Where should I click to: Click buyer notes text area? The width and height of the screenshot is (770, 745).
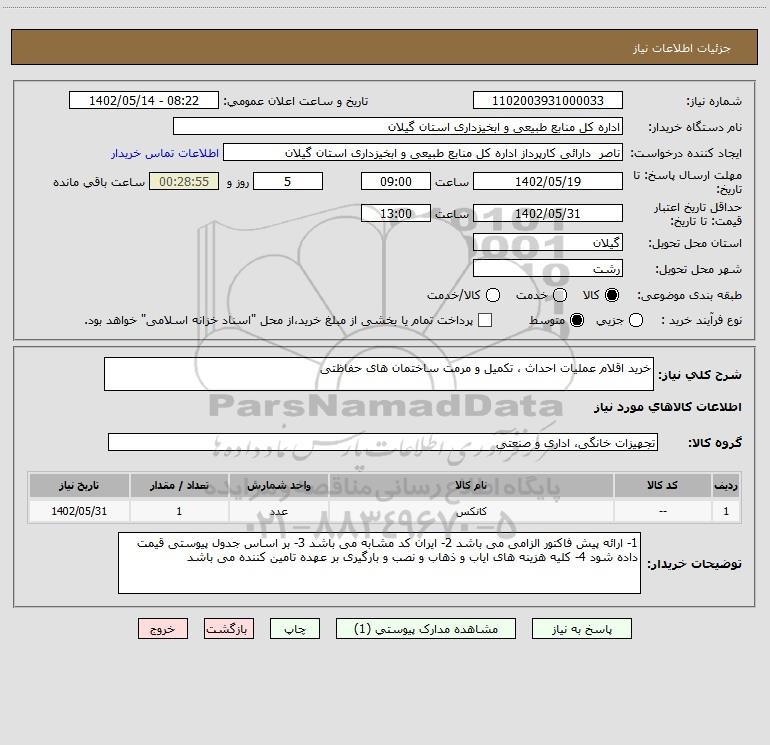[x=380, y=563]
